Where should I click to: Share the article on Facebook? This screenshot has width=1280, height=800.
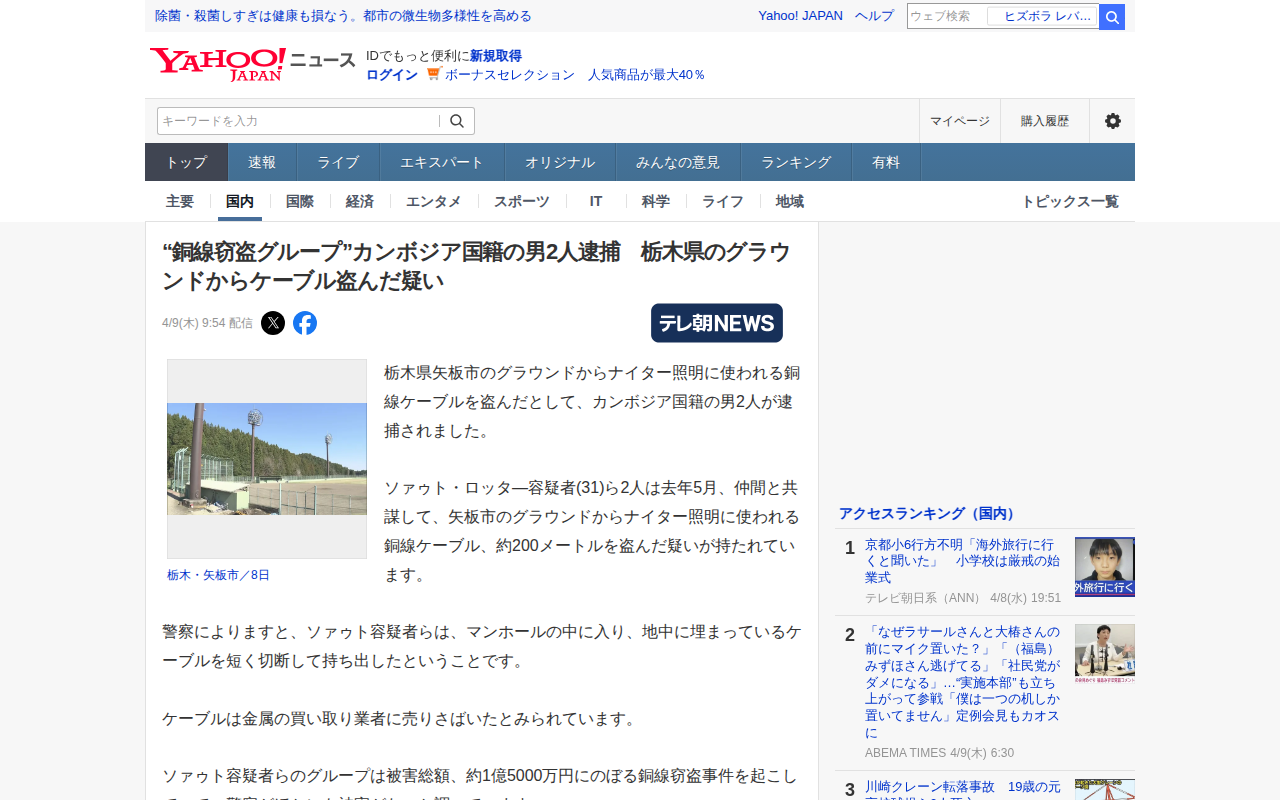pyautogui.click(x=305, y=323)
